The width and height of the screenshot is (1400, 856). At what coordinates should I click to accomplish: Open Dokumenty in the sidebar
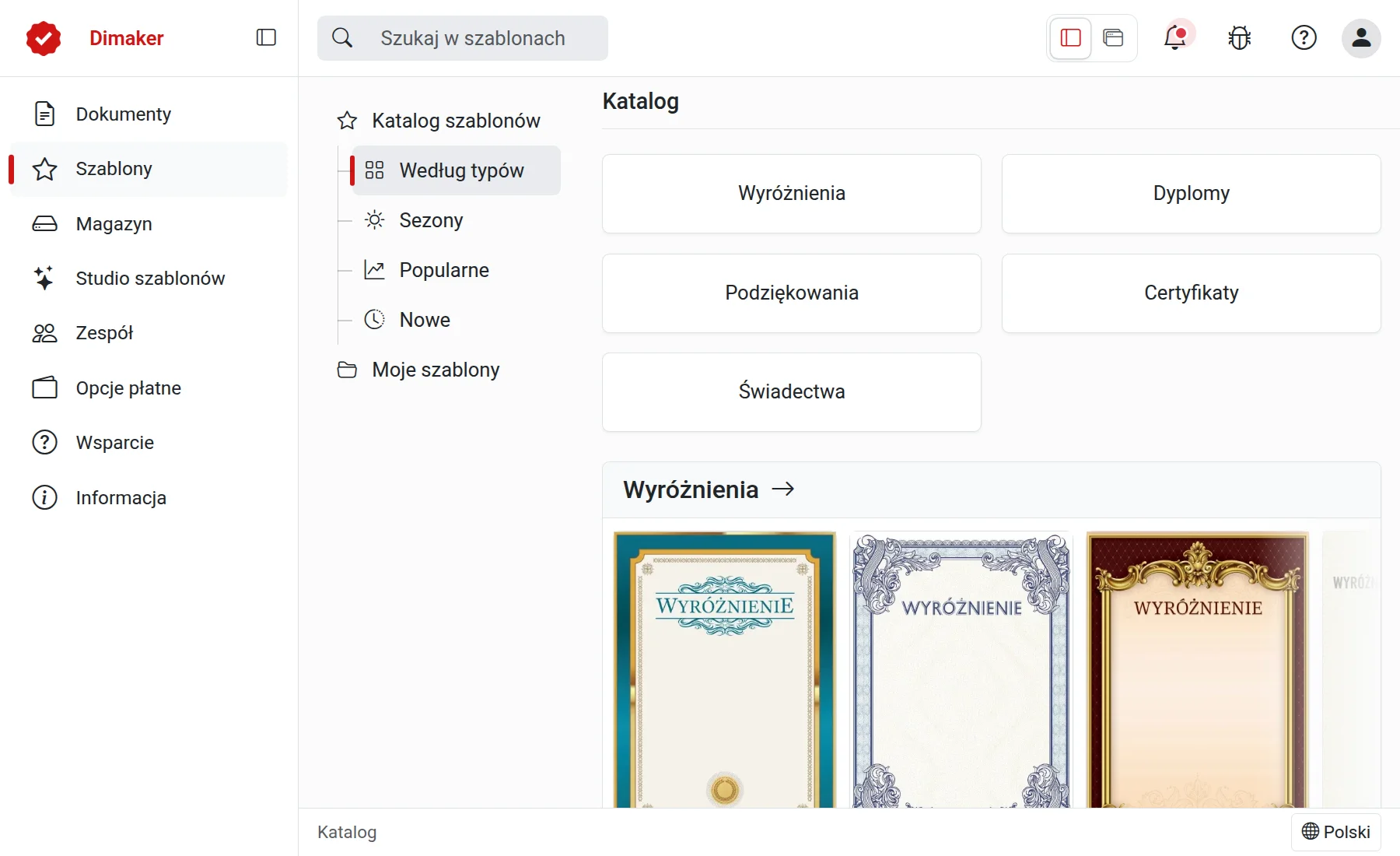coord(148,114)
